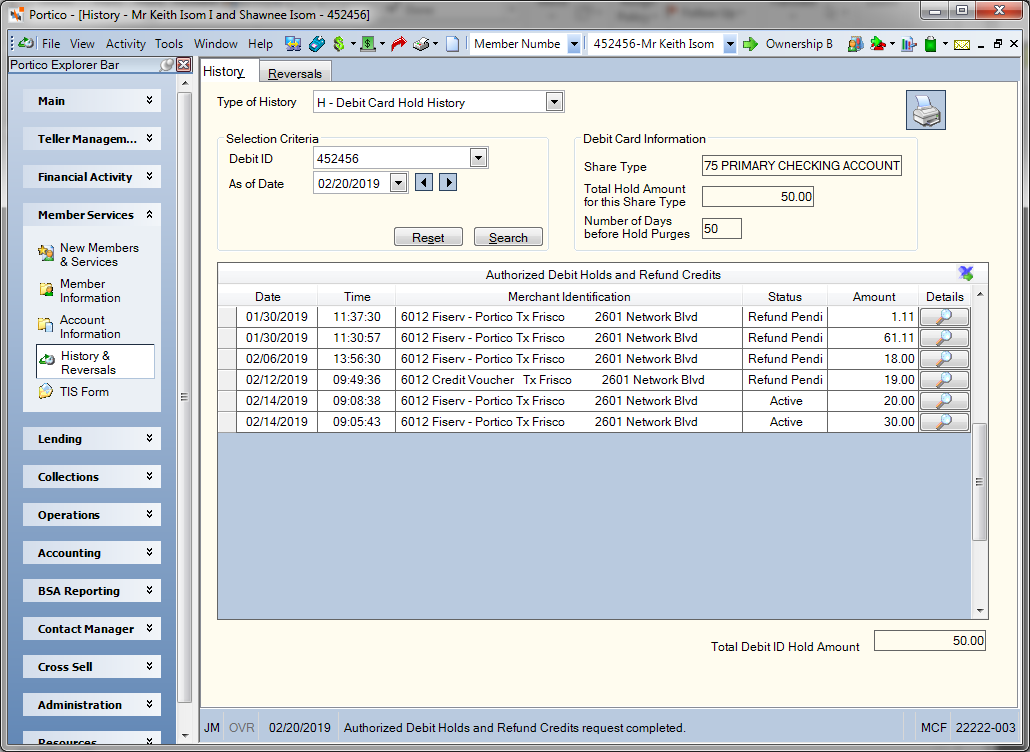Click the green arrow go icon
The height and width of the screenshot is (752, 1030).
750,44
